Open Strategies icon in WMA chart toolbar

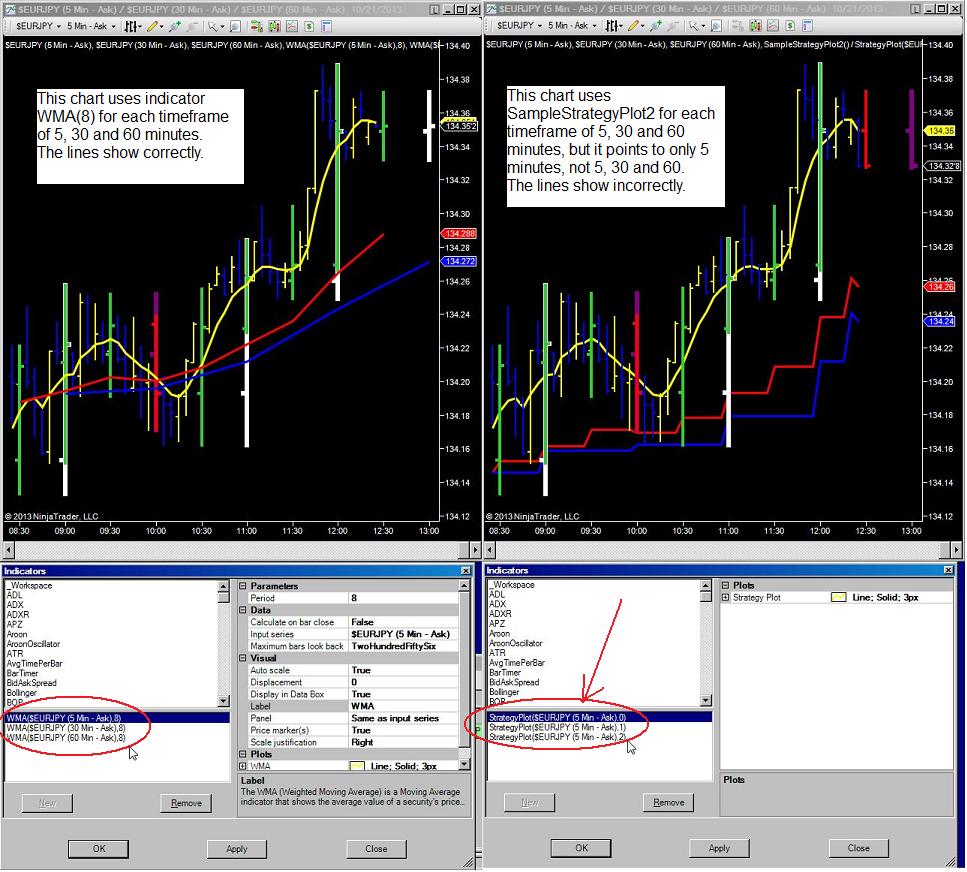(x=309, y=27)
